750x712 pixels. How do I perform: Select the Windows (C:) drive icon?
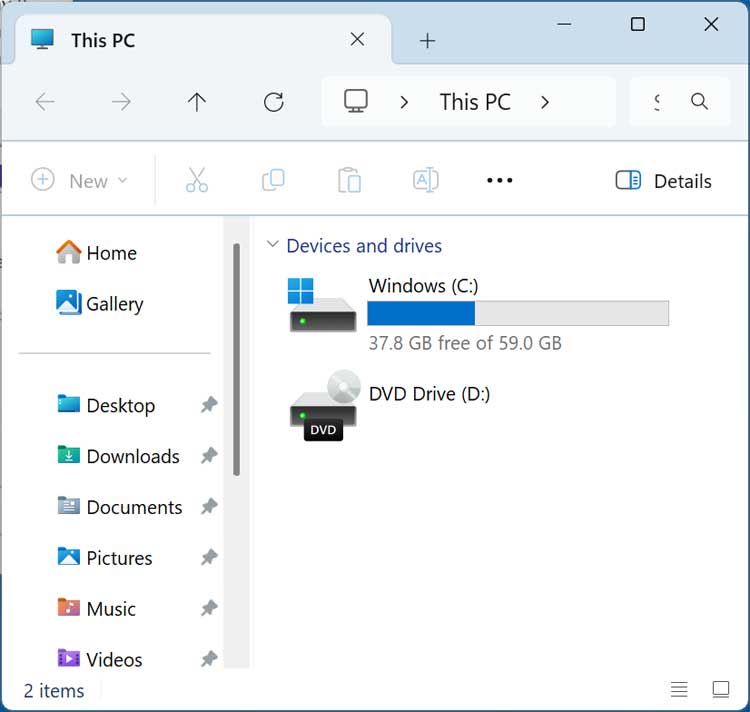[322, 305]
